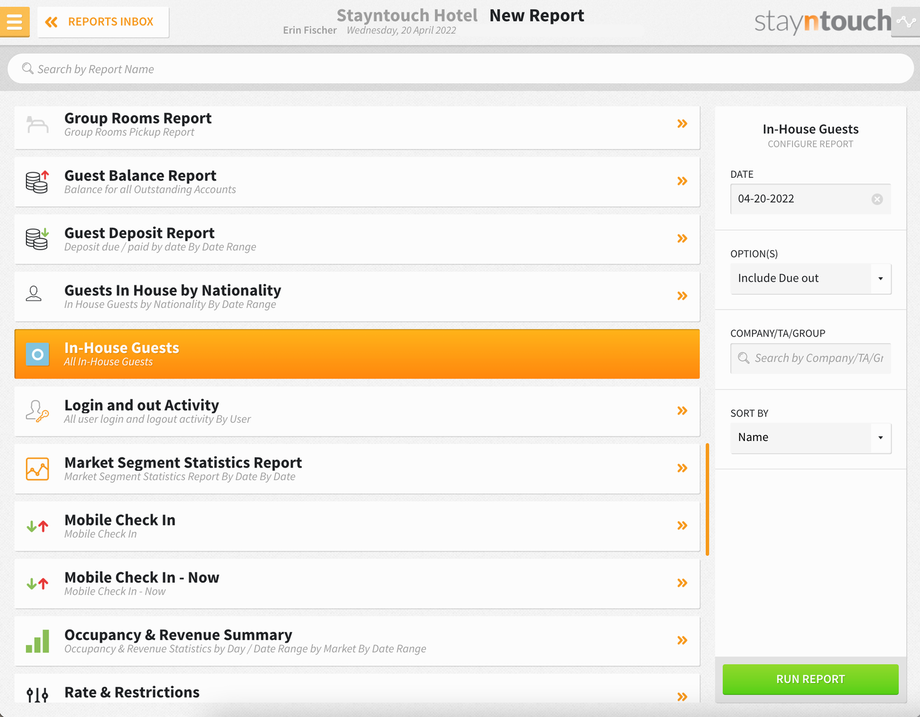Focus the Search by Report Name field
The height and width of the screenshot is (717, 920).
click(x=461, y=69)
